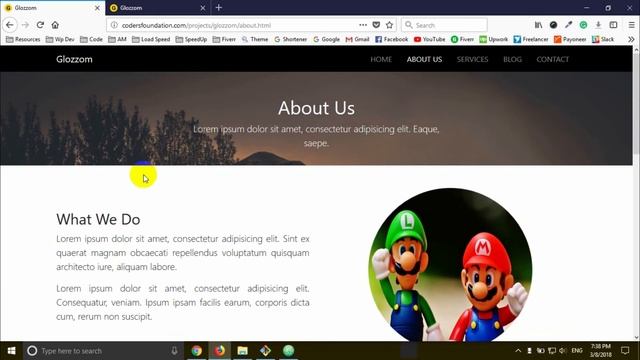This screenshot has height=360, width=640.
Task: Show site information icon in address bar
Action: point(114,25)
